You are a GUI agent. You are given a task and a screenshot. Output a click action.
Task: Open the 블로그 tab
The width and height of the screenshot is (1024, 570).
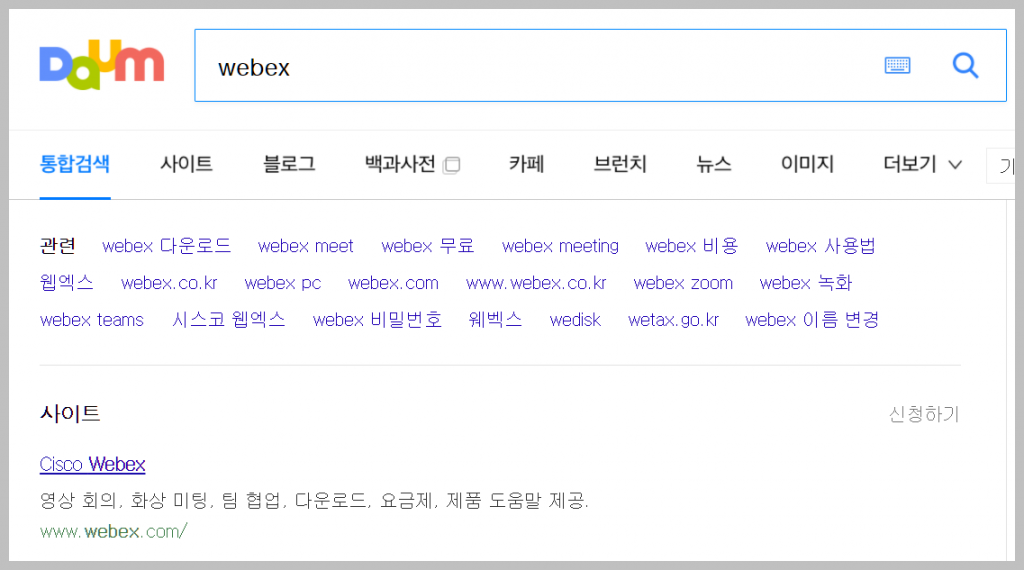(x=289, y=163)
